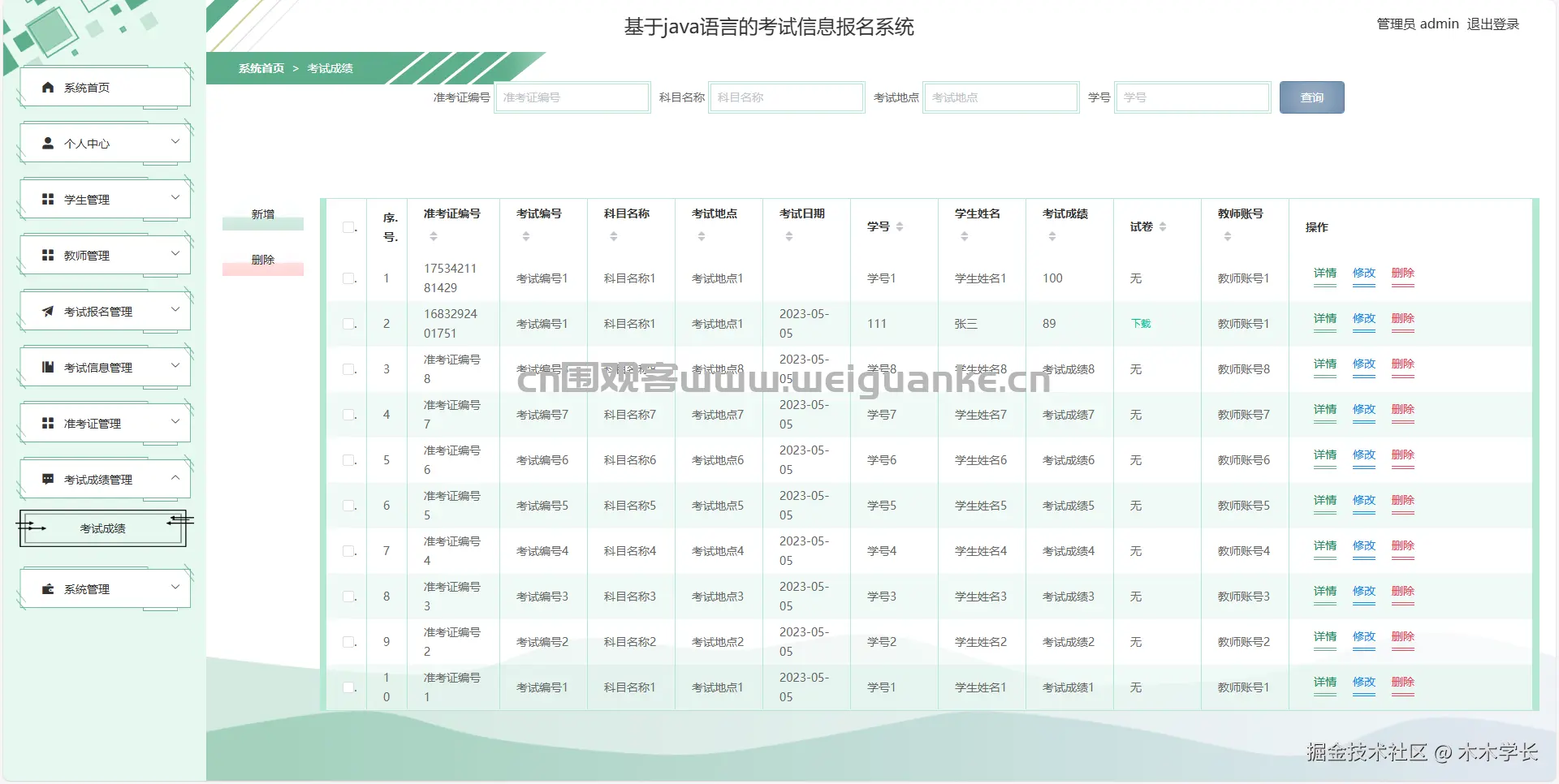
Task: Sort by 考试地点 column arrows
Action: point(702,236)
